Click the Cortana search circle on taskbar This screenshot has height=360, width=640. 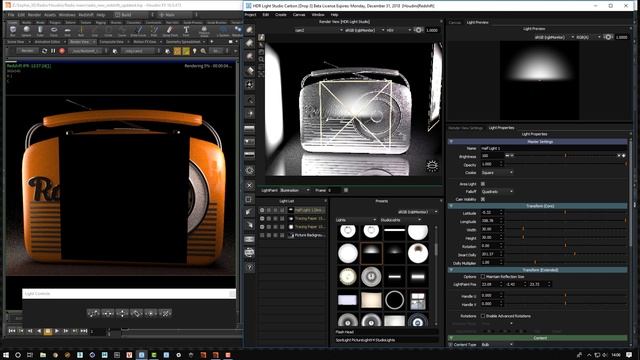tap(18, 355)
